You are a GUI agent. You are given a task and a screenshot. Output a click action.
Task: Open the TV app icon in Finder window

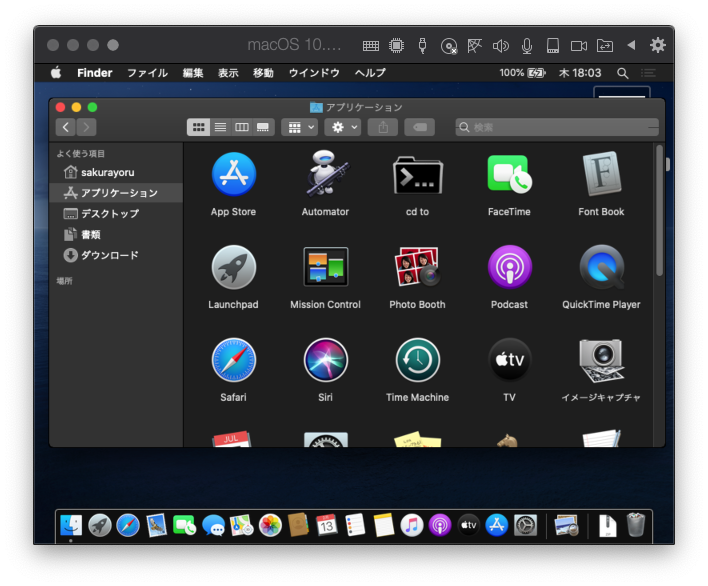(510, 360)
